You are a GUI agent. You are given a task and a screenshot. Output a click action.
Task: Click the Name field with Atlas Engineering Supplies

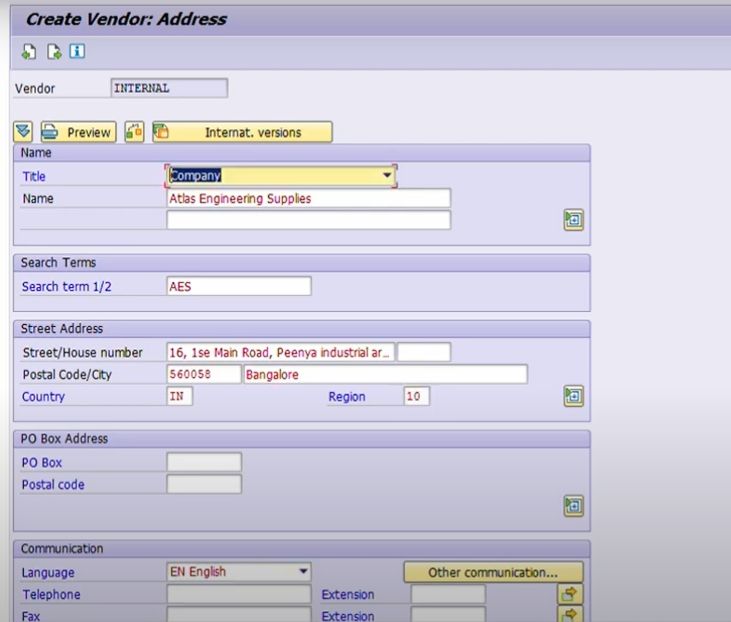coord(309,198)
